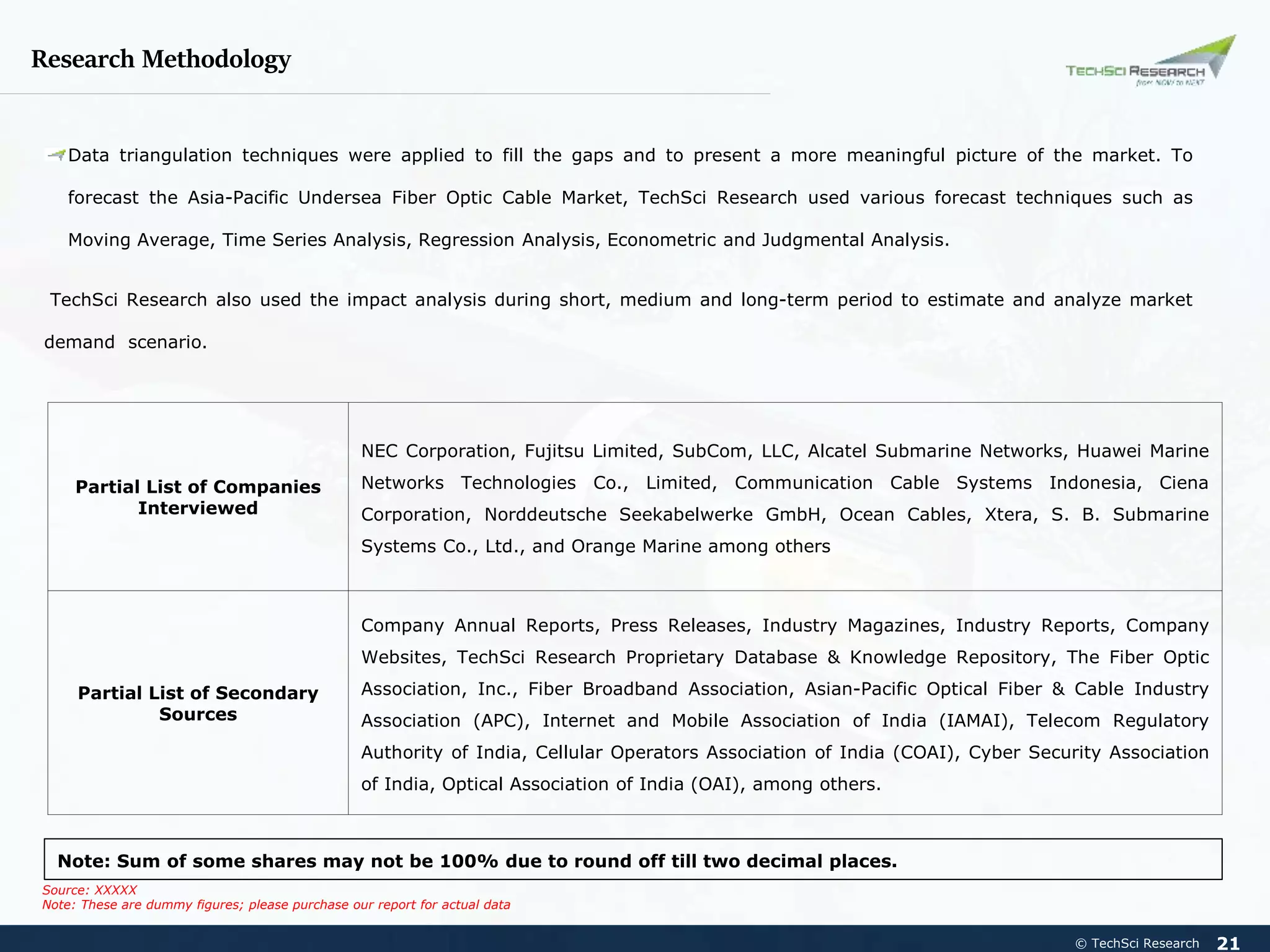Select the 'Partial List of Companies Interviewed' cell

pos(198,496)
